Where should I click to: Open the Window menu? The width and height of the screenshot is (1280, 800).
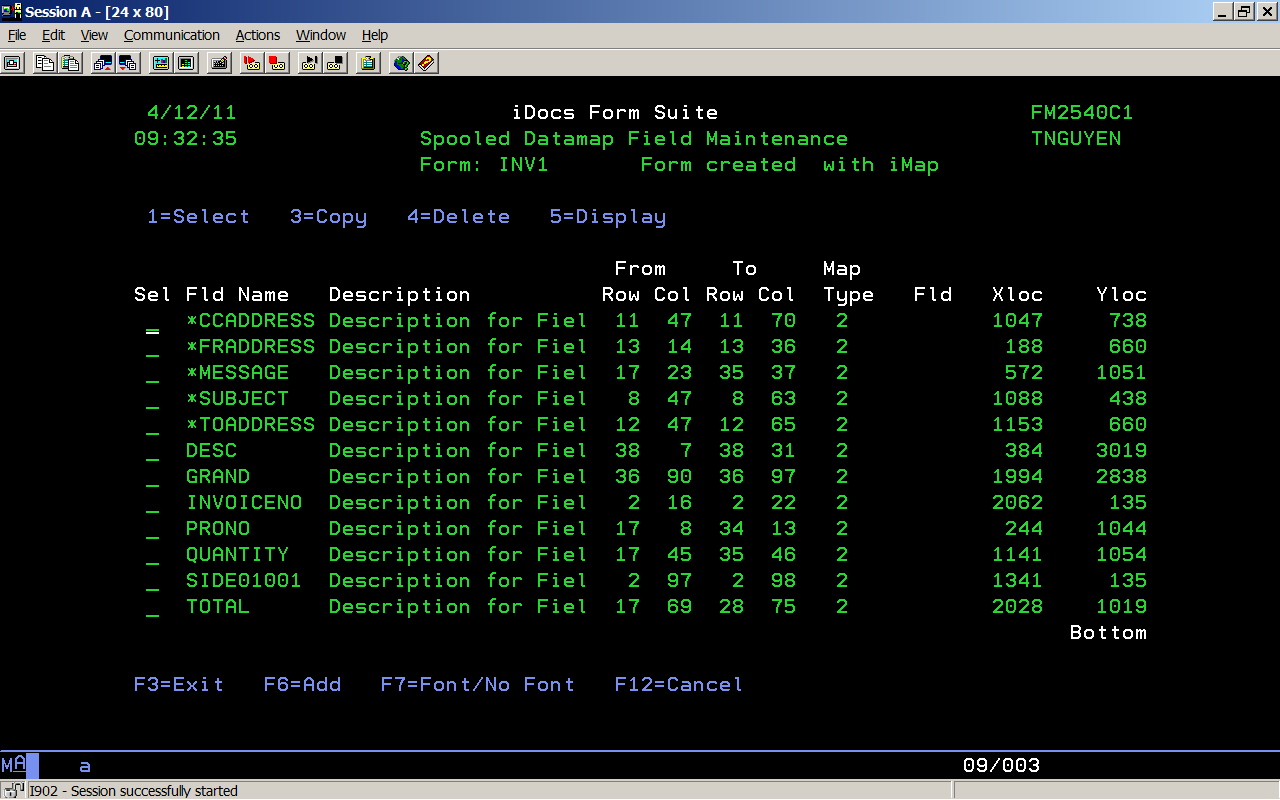[x=320, y=35]
